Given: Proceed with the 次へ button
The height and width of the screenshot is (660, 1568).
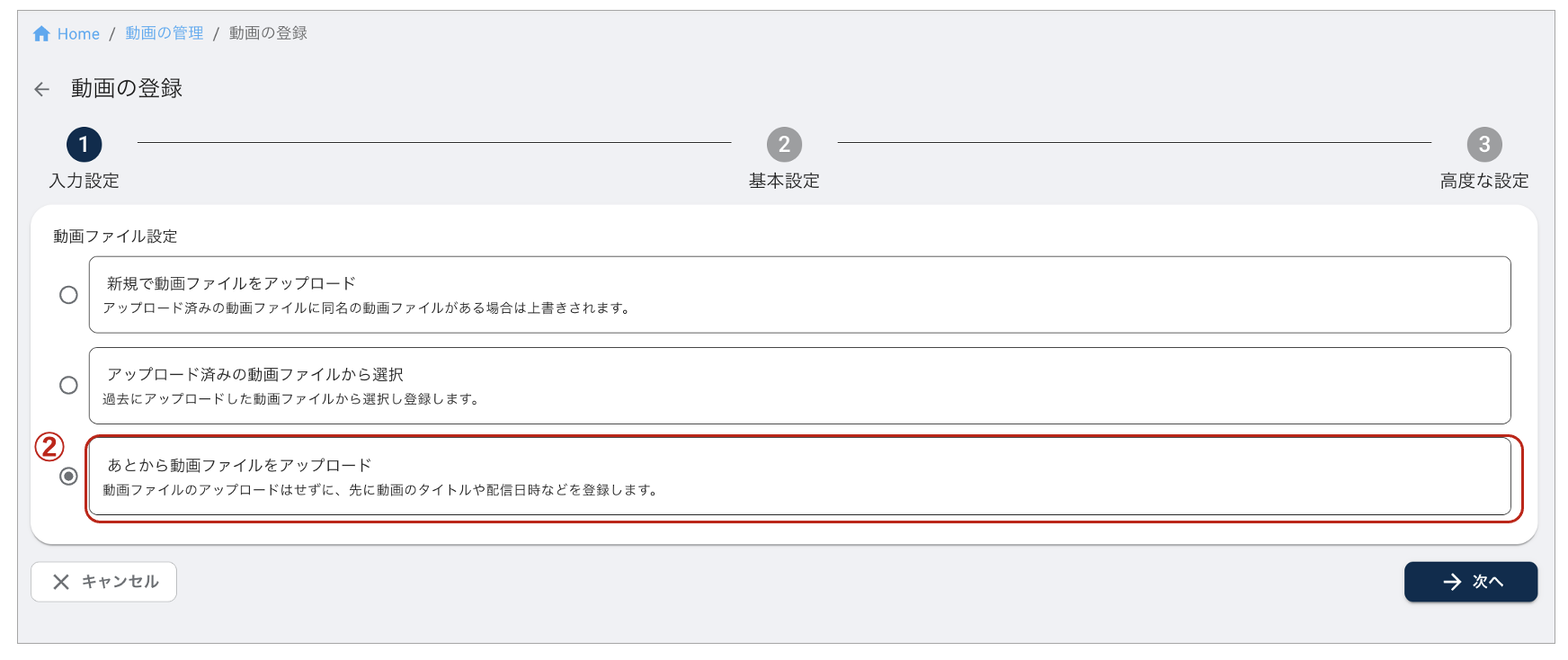Looking at the screenshot, I should (1471, 582).
